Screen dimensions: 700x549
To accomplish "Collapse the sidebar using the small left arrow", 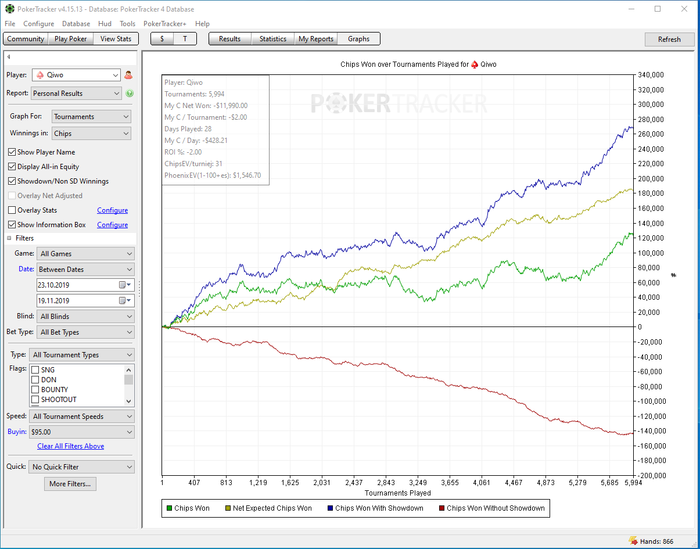I will (8, 57).
